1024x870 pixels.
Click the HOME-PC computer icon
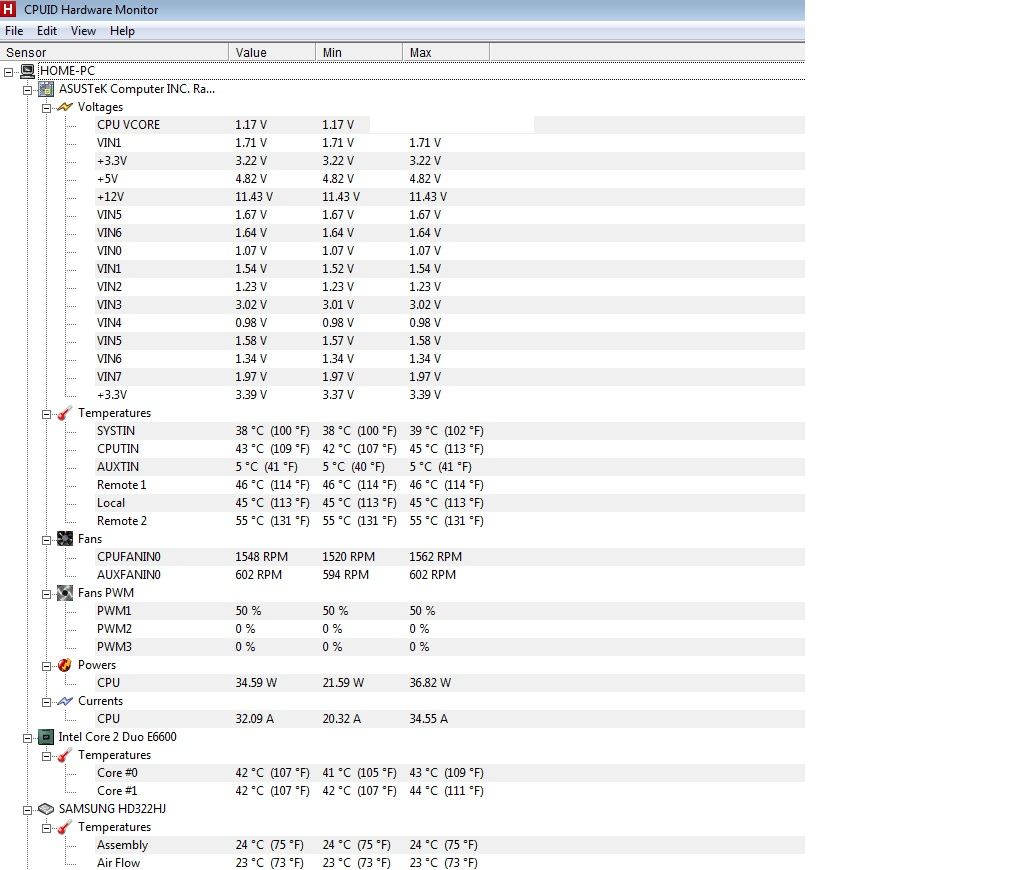(x=27, y=71)
